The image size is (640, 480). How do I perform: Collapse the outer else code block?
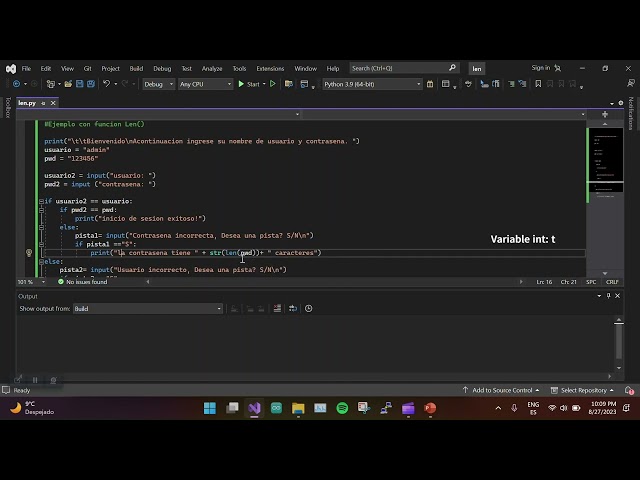coord(41,262)
